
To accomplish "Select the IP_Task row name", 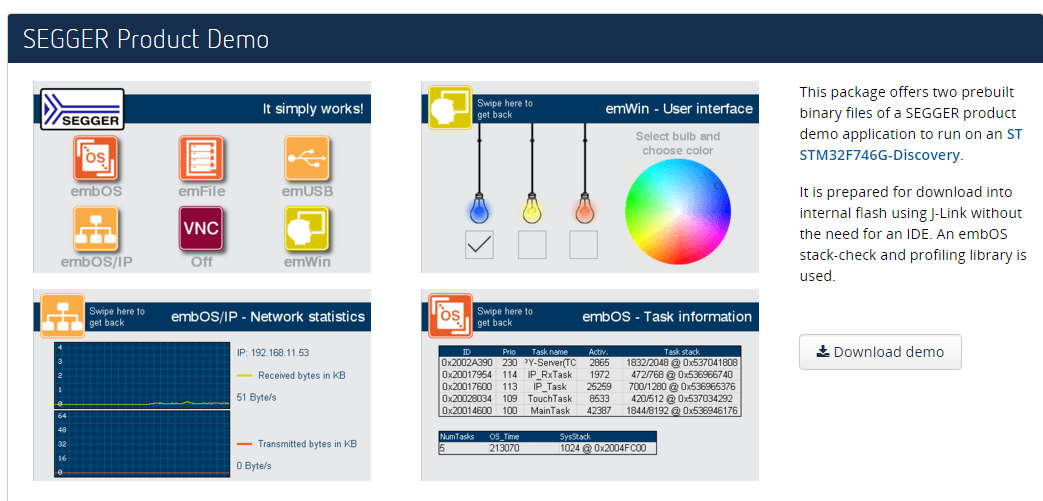I will (x=549, y=387).
